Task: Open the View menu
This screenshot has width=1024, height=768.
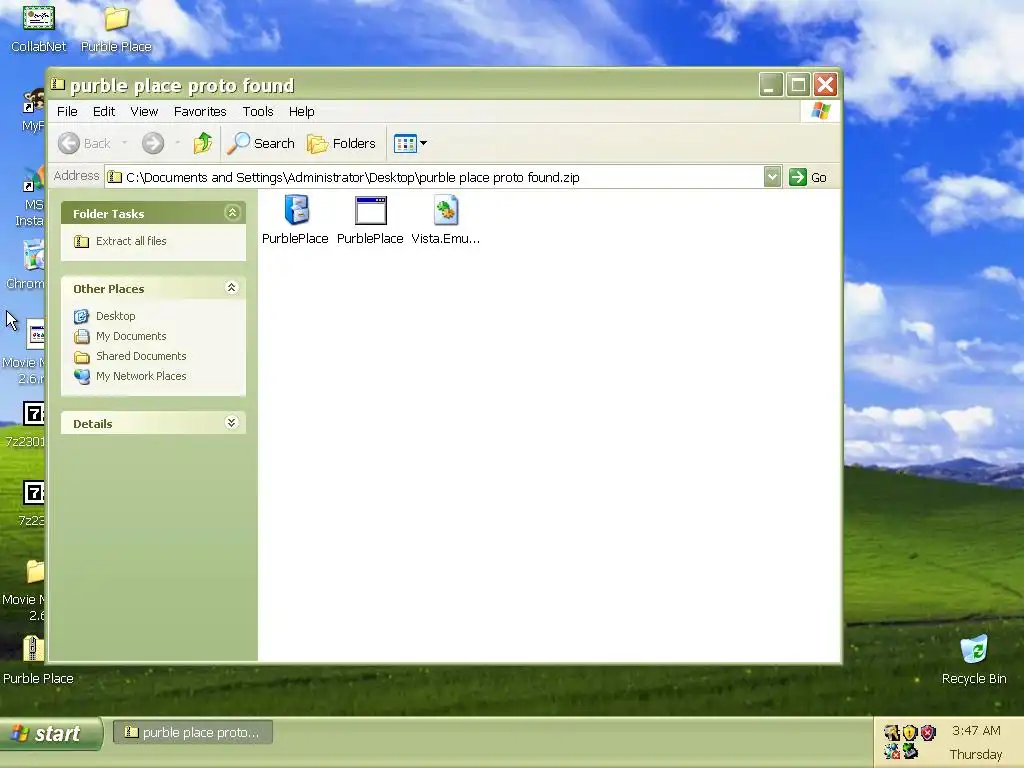Action: coord(144,112)
